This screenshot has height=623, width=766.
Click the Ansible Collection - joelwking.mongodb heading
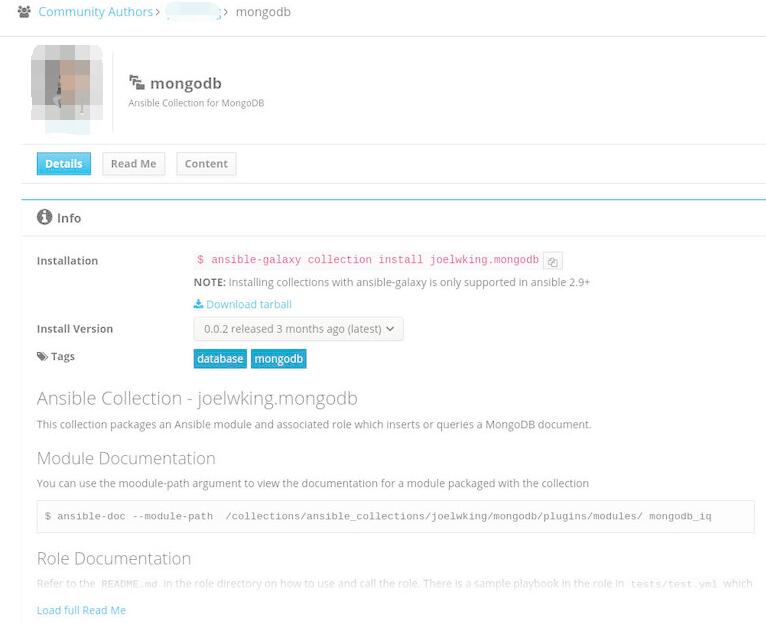(x=197, y=399)
